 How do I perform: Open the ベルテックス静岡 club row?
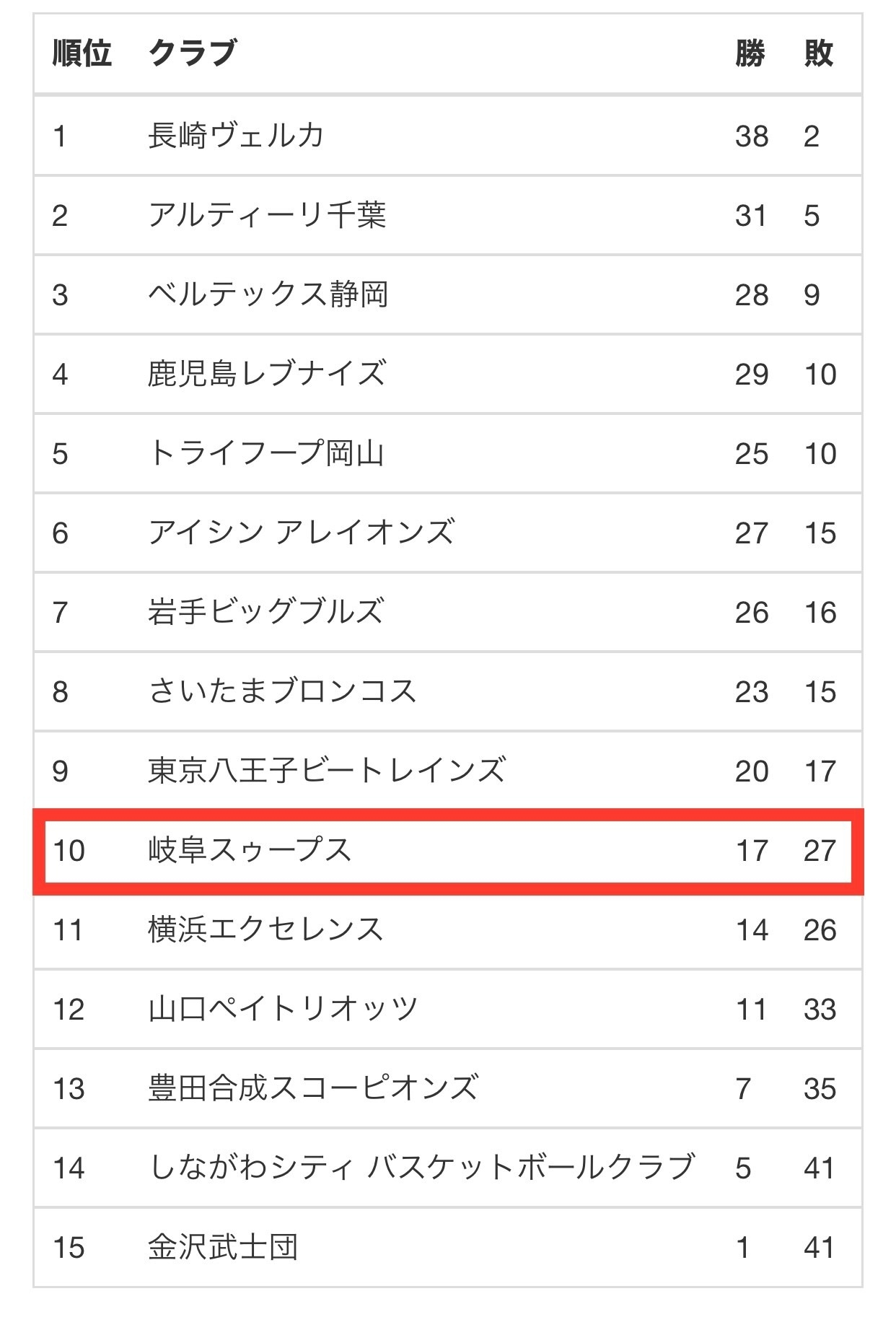[448, 294]
